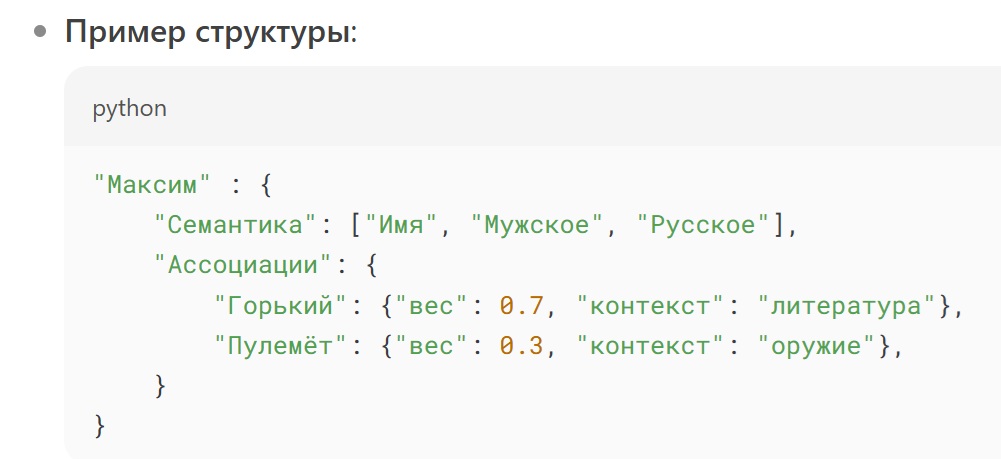This screenshot has width=1001, height=459.
Task: Click the final closing brace of code
Action: coord(99,426)
